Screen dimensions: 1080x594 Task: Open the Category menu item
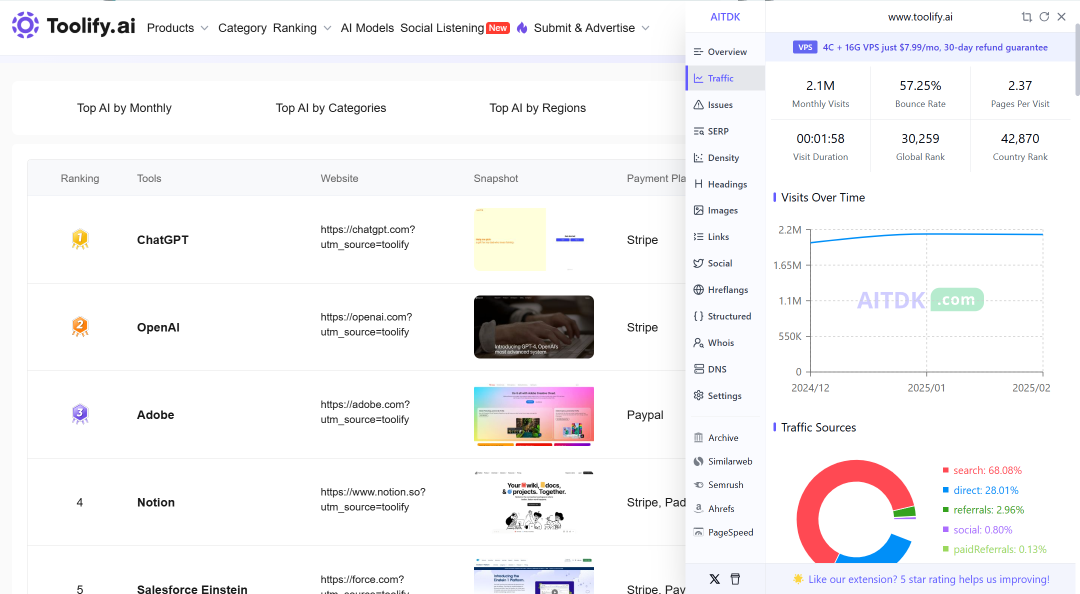[242, 28]
